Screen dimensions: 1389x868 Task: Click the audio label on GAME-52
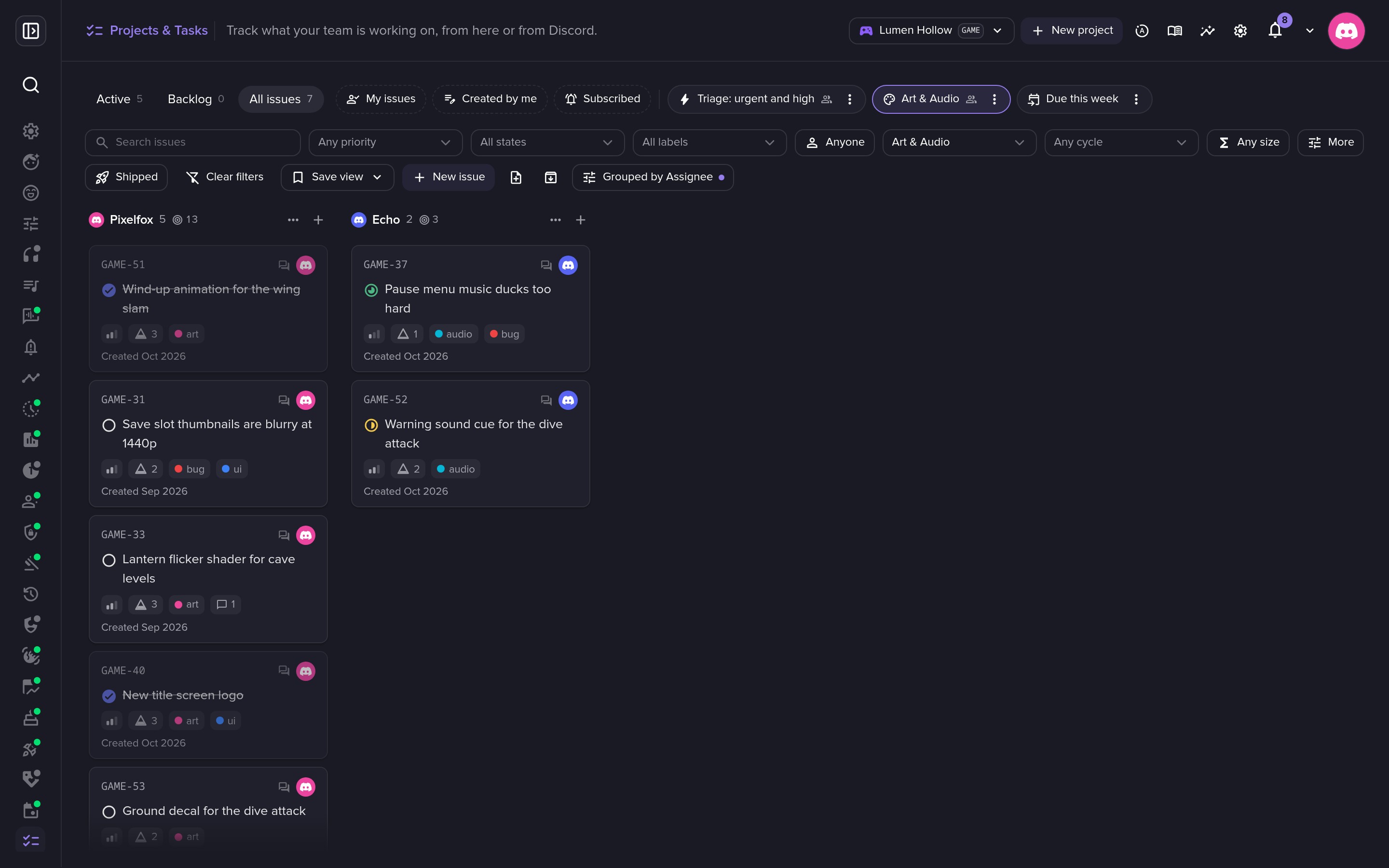pos(456,469)
